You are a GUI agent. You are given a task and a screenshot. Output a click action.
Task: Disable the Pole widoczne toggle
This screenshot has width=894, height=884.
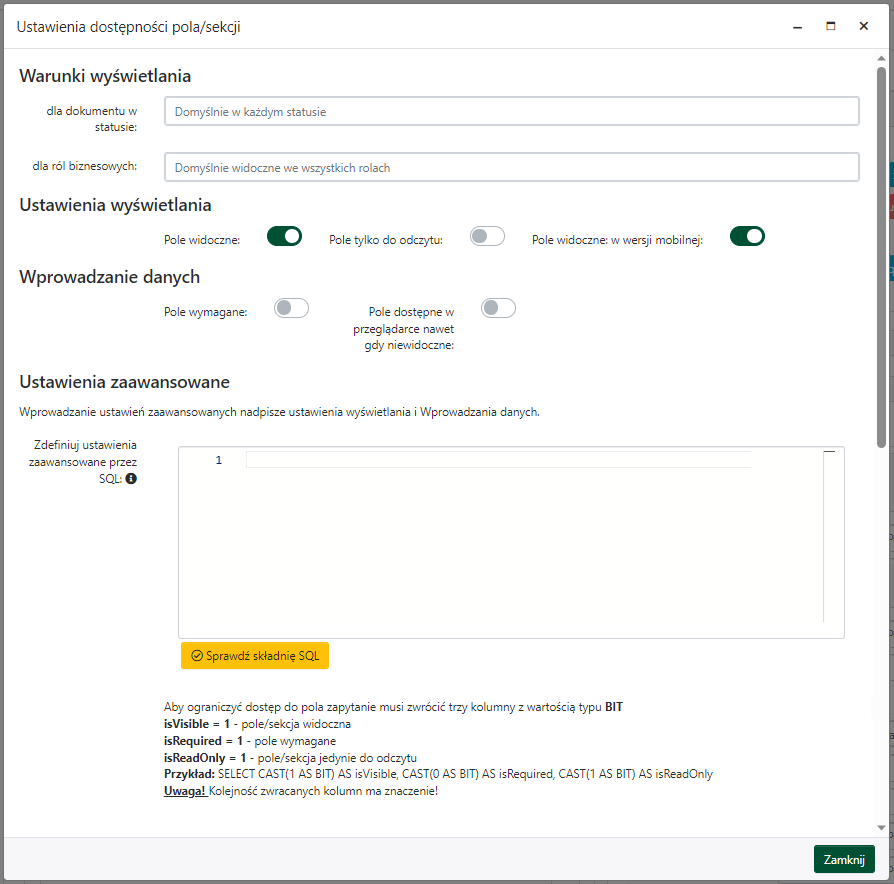click(x=284, y=236)
